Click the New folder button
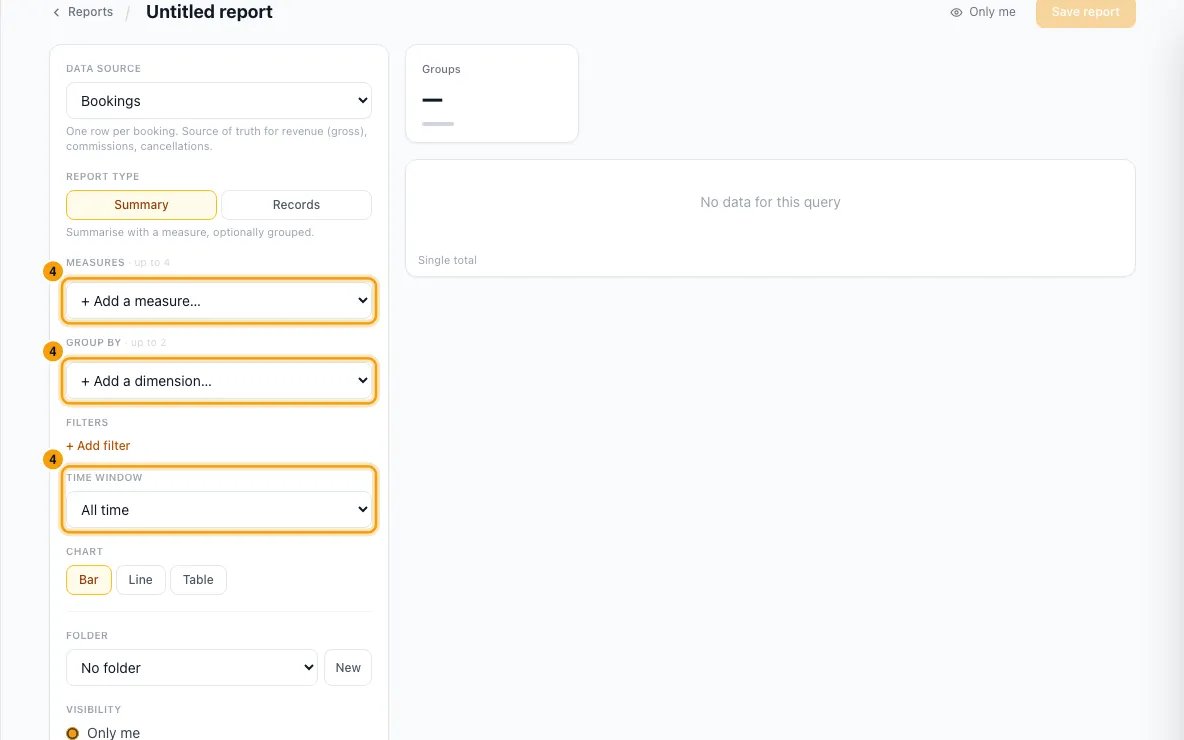The width and height of the screenshot is (1184, 740). tap(348, 668)
